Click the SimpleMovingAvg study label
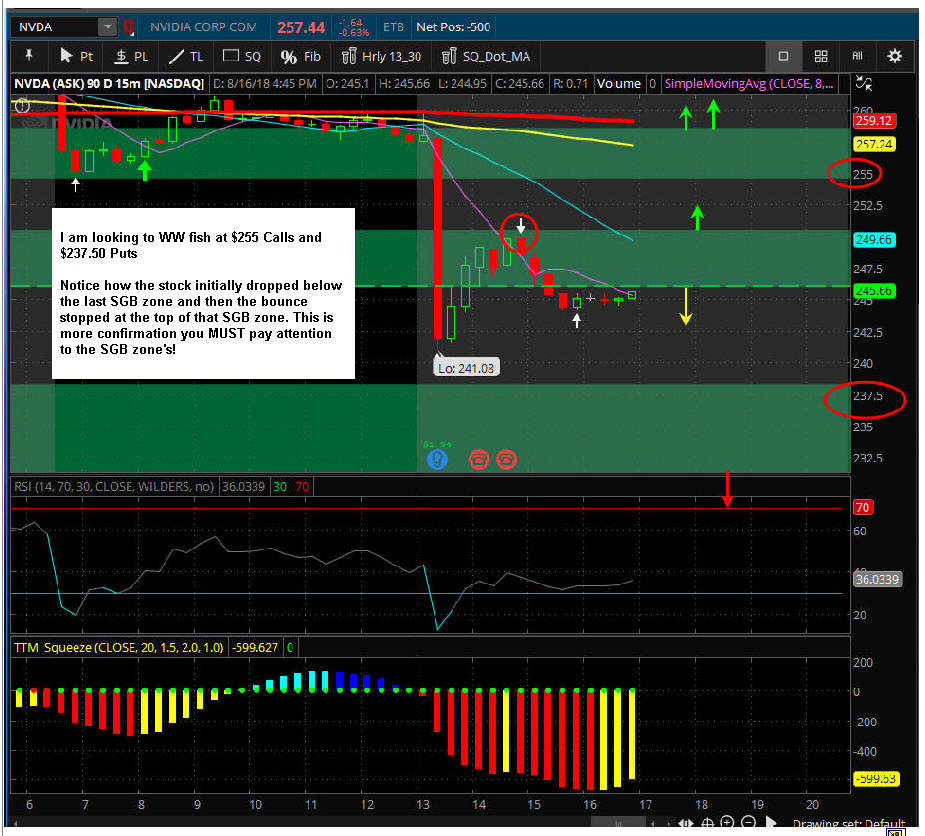 [x=750, y=84]
